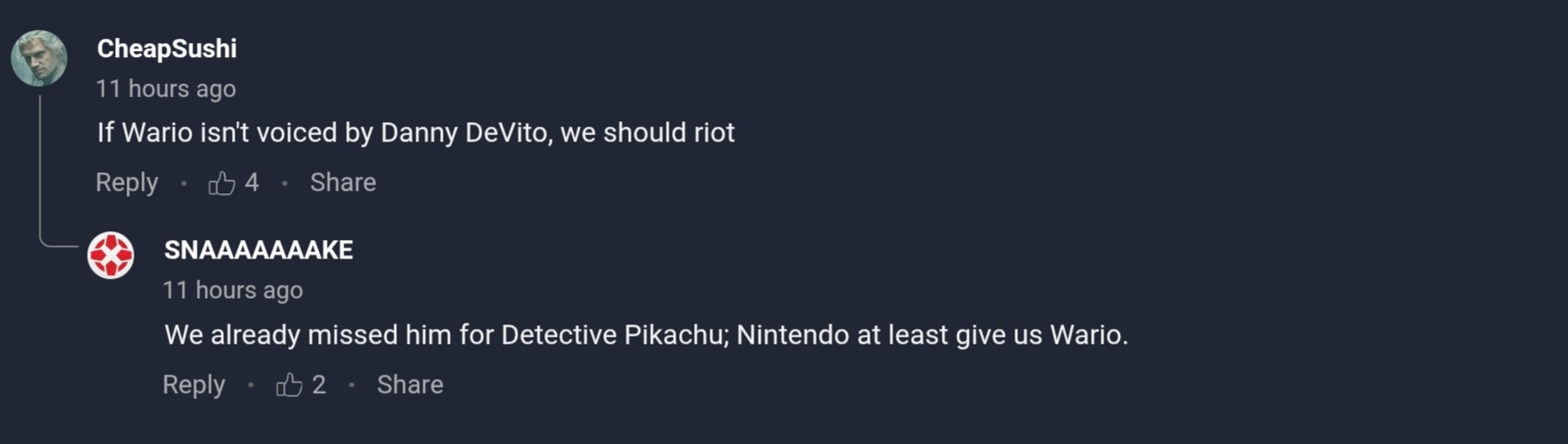The image size is (1568, 444).
Task: Open timestamp under CheapSushi's name
Action: [x=165, y=89]
